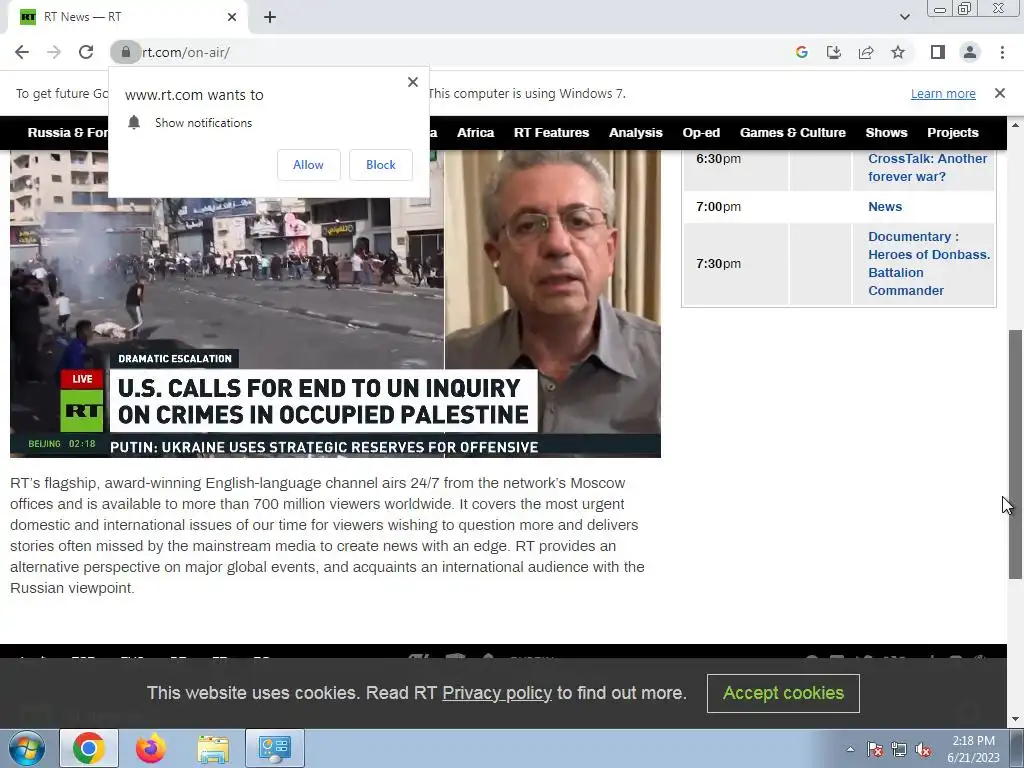Screen dimensions: 1024x768
Task: Open File Explorer from the taskbar
Action: (213, 748)
